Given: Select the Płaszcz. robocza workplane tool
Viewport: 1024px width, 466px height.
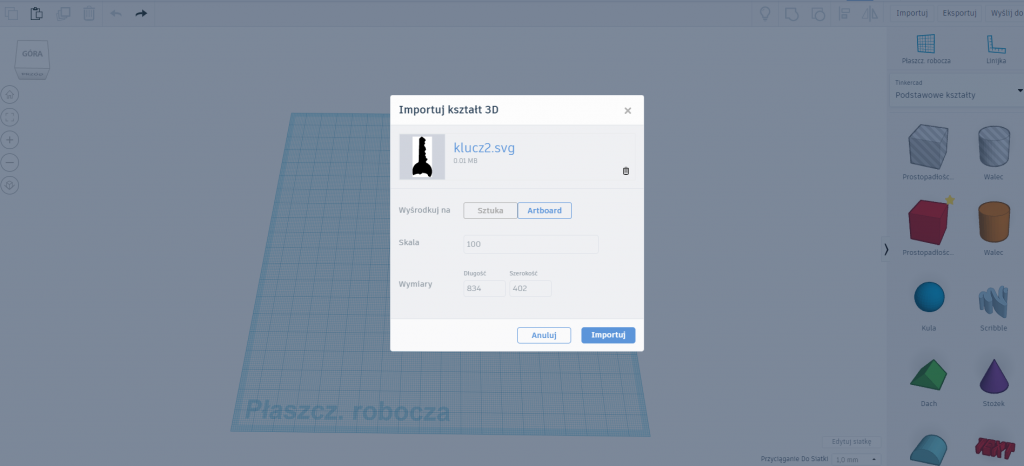Looking at the screenshot, I should pos(926,50).
